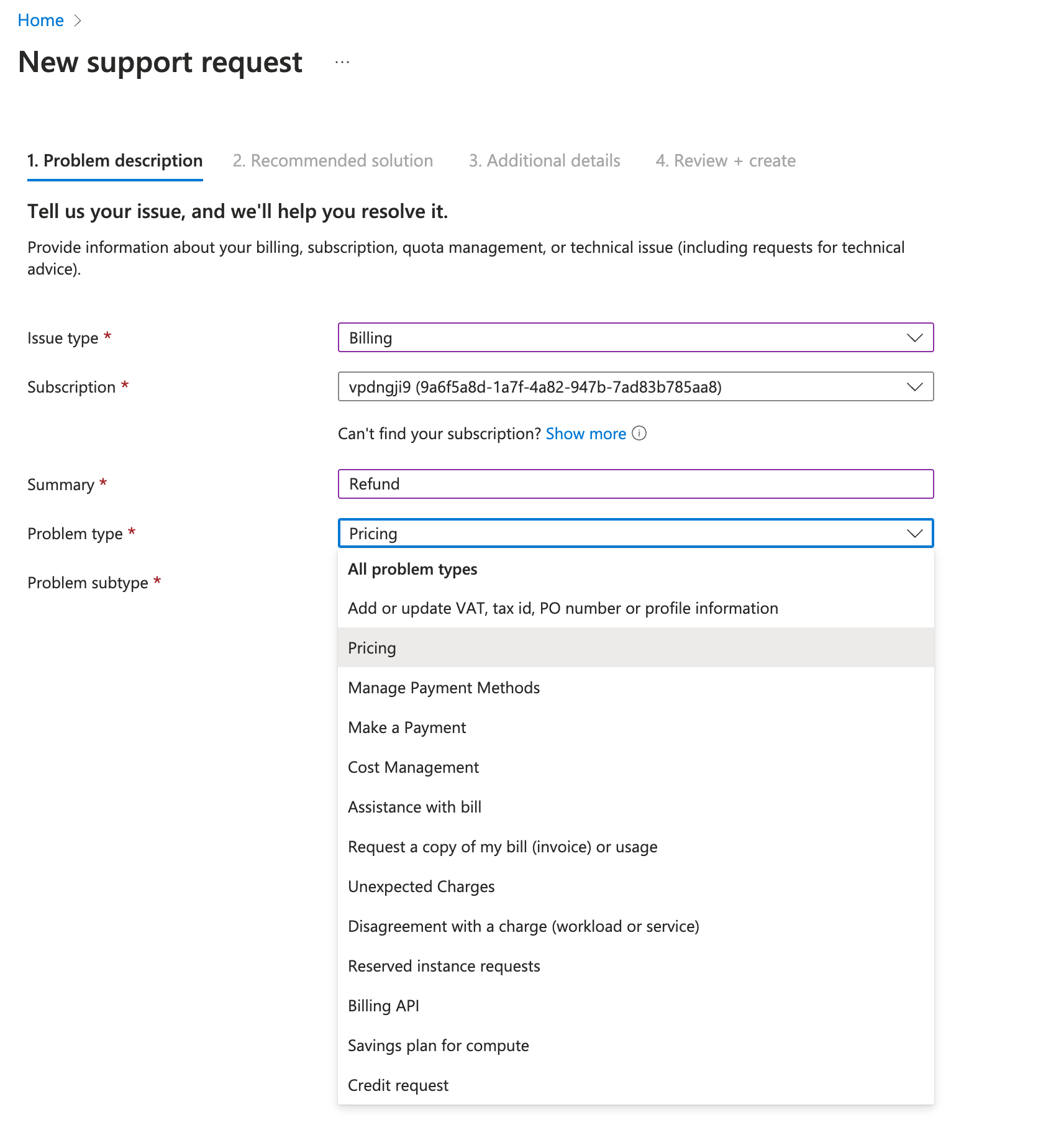Click the Summary input field
The height and width of the screenshot is (1148, 1051).
[635, 484]
